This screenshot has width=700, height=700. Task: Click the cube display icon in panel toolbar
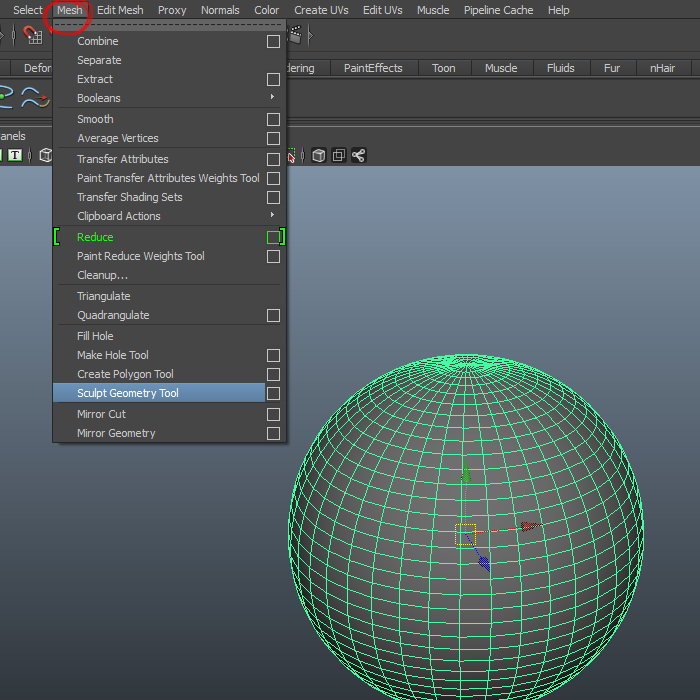[x=318, y=155]
